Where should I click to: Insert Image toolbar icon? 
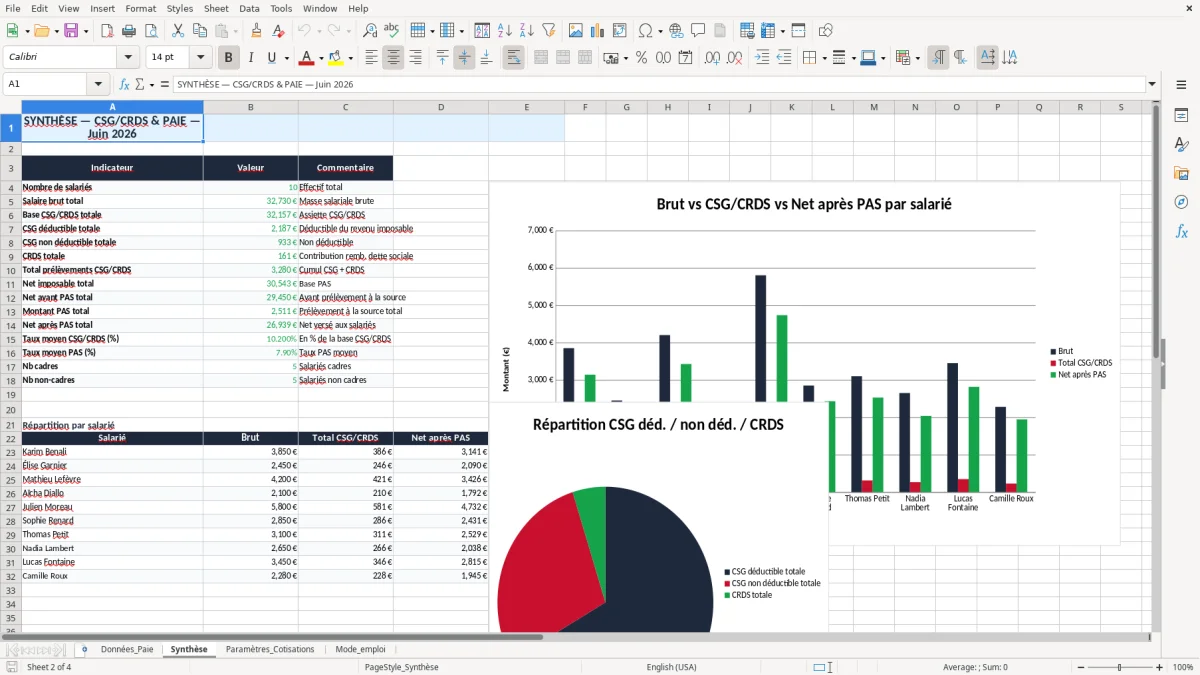coord(575,31)
